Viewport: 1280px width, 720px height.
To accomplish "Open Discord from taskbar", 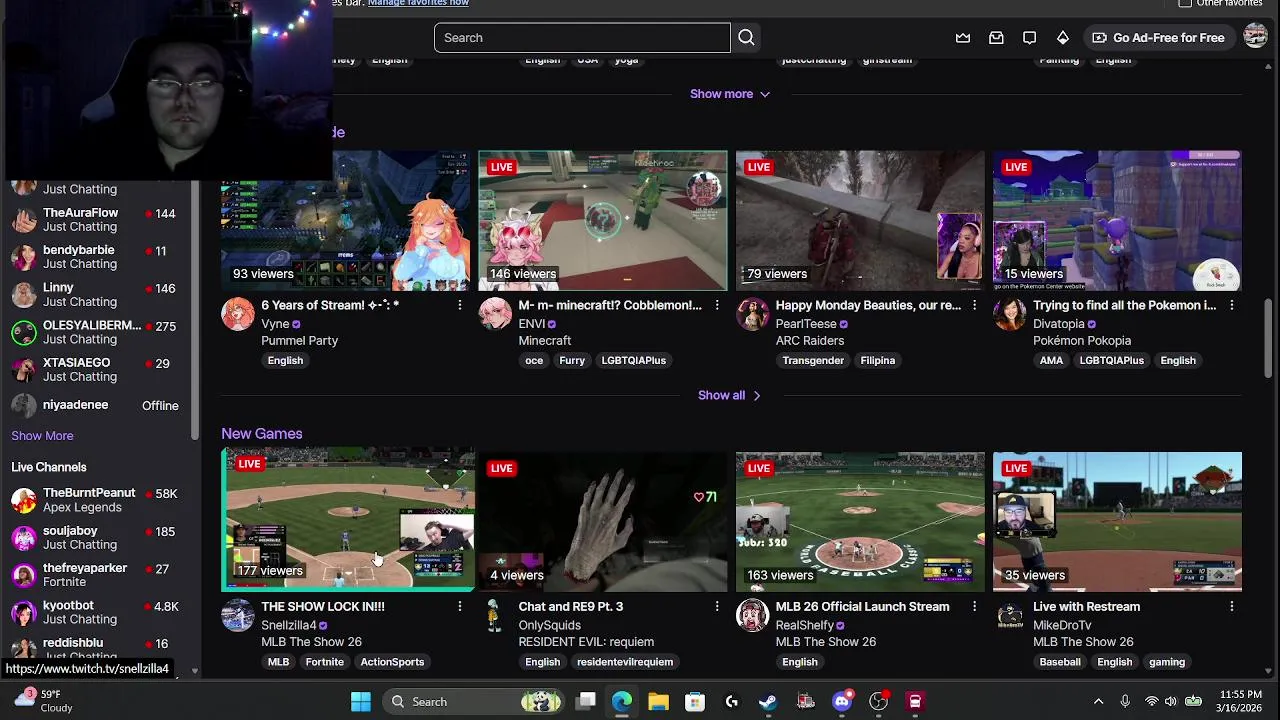I will point(842,702).
